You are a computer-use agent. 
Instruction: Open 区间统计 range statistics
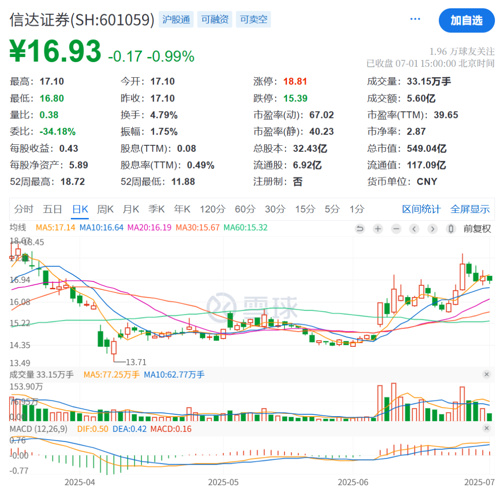[421, 209]
